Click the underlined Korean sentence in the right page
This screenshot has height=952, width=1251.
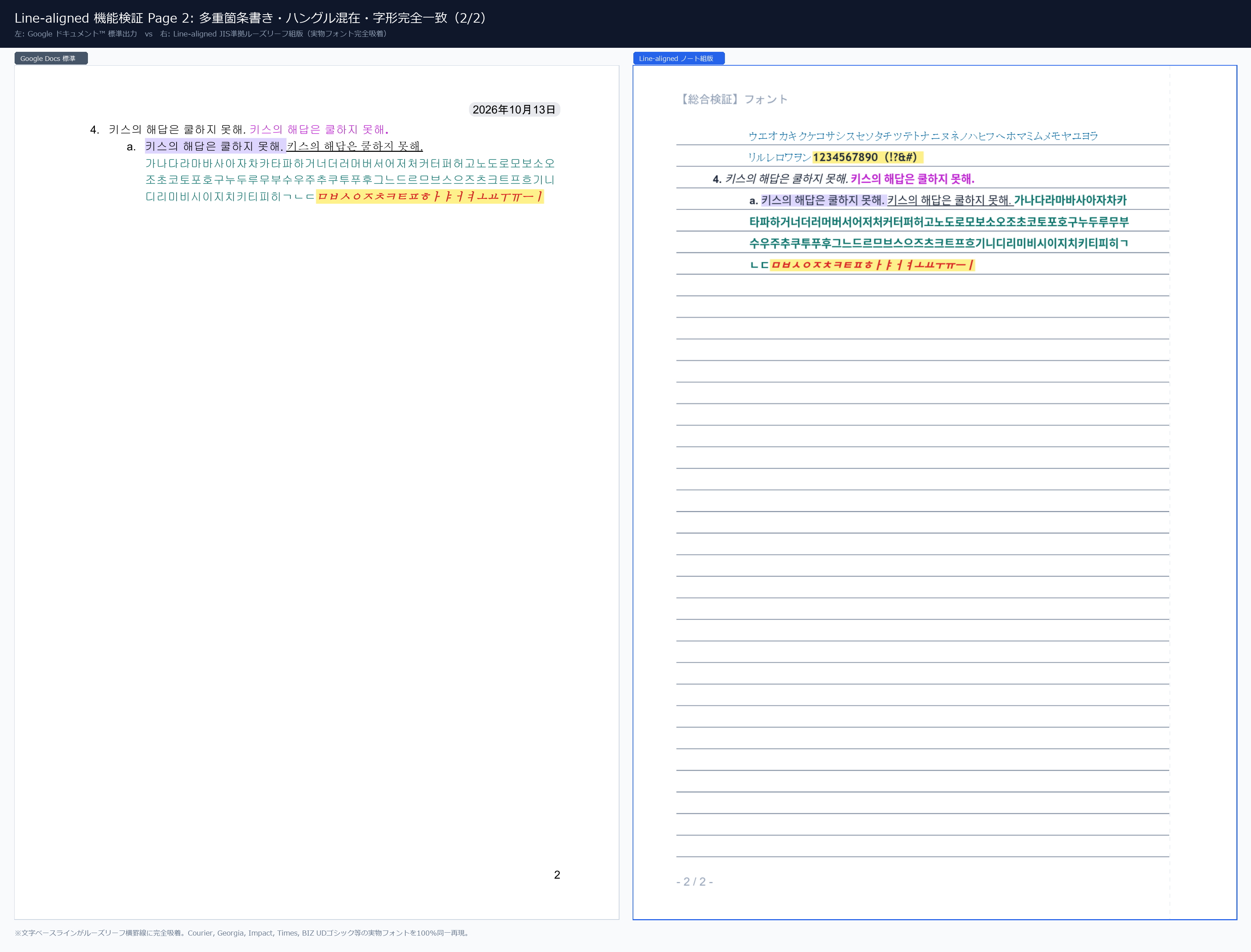(x=950, y=200)
